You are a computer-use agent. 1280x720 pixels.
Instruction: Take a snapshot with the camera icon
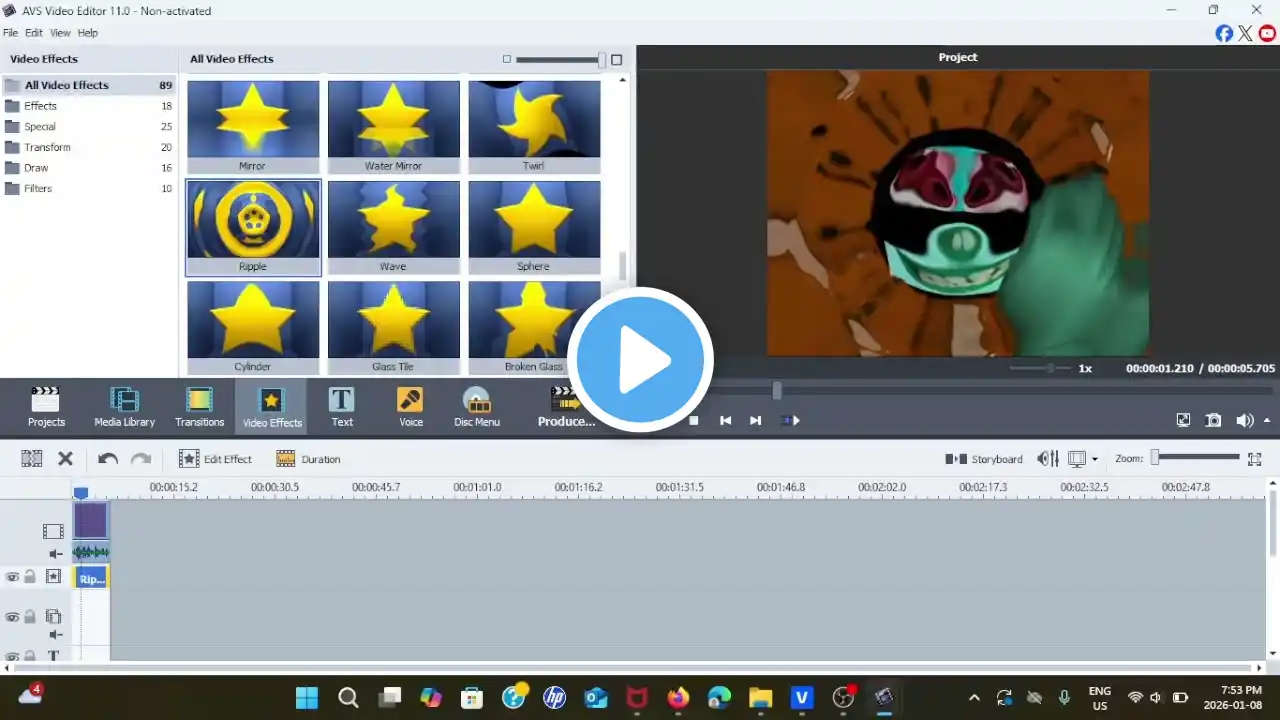click(x=1213, y=421)
